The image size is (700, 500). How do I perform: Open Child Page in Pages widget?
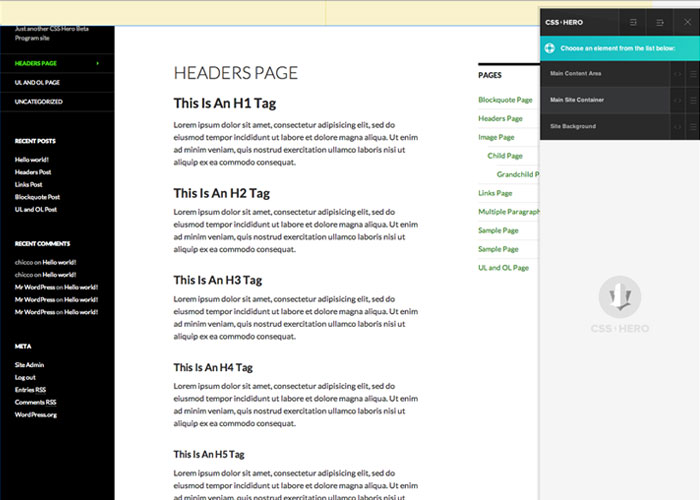505,156
